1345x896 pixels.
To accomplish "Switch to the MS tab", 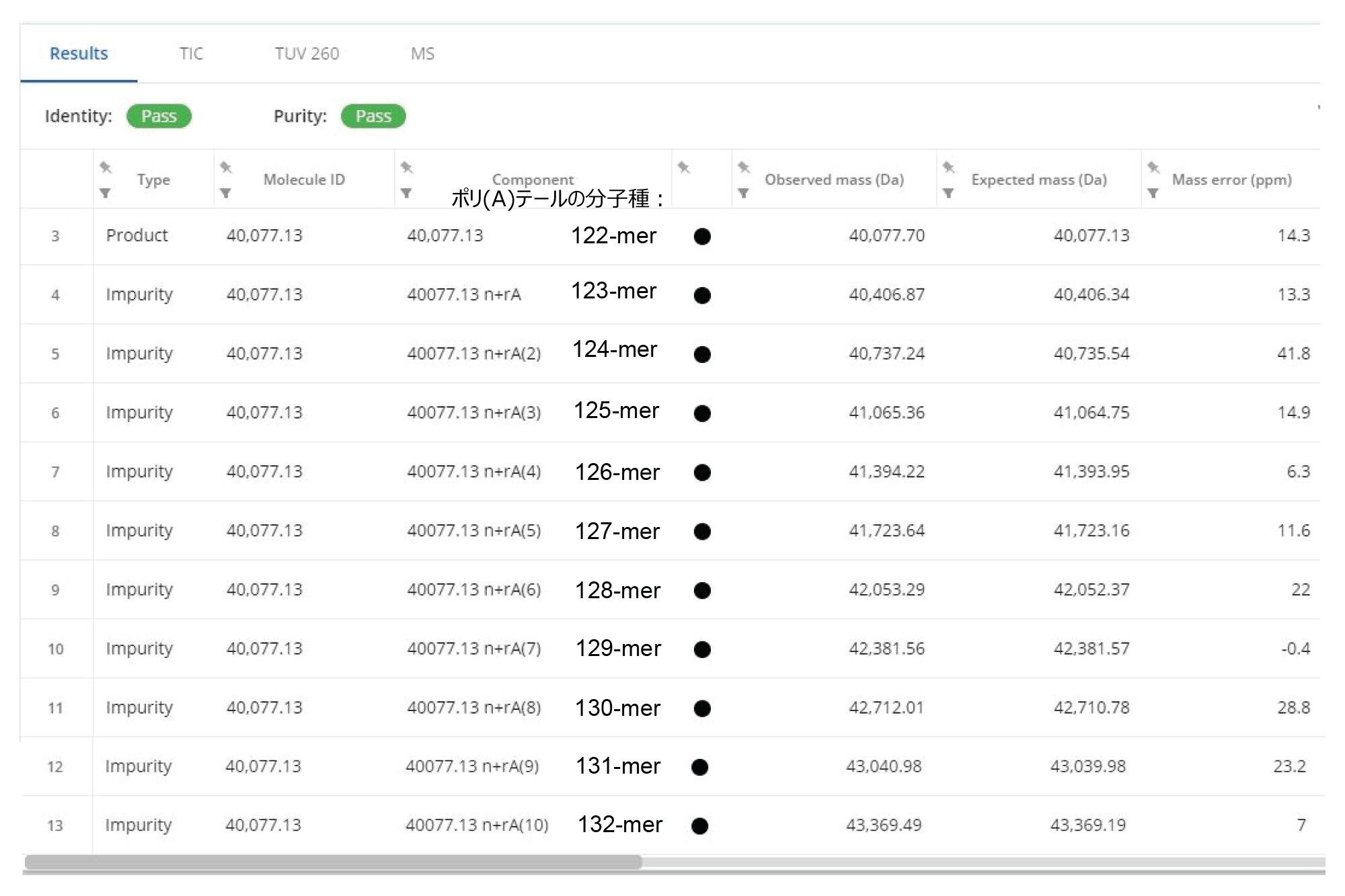I will (x=422, y=54).
